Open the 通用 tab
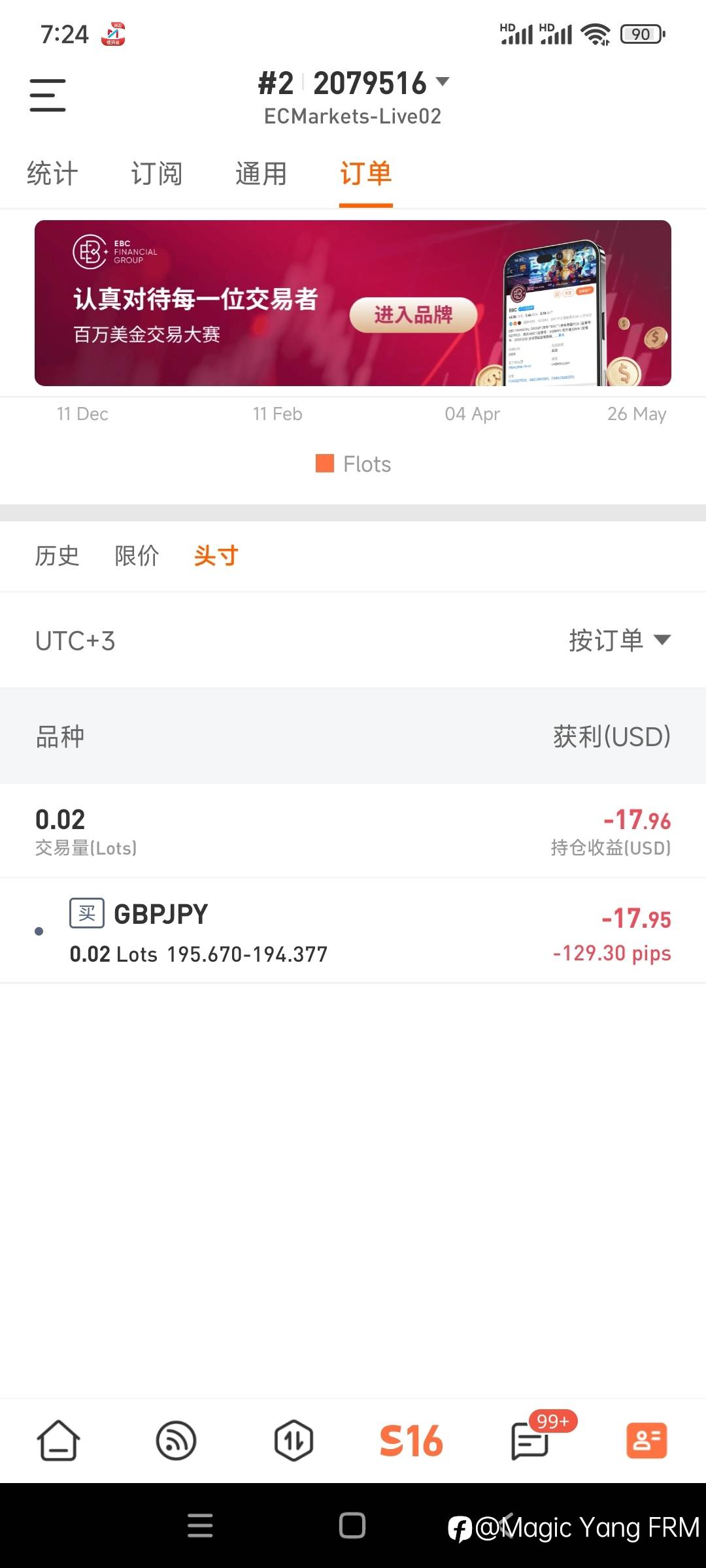Image resolution: width=706 pixels, height=1568 pixels. coord(261,174)
